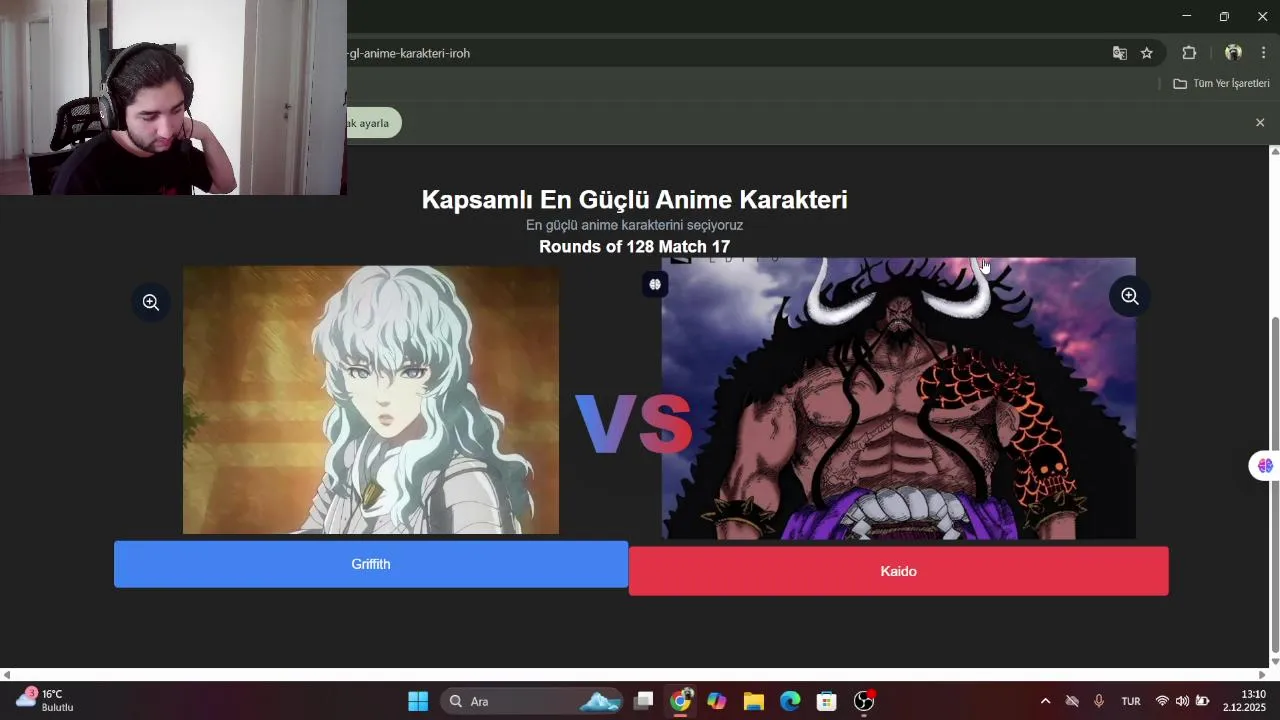This screenshot has width=1280, height=720.
Task: Open Copilot from the taskbar
Action: click(717, 701)
